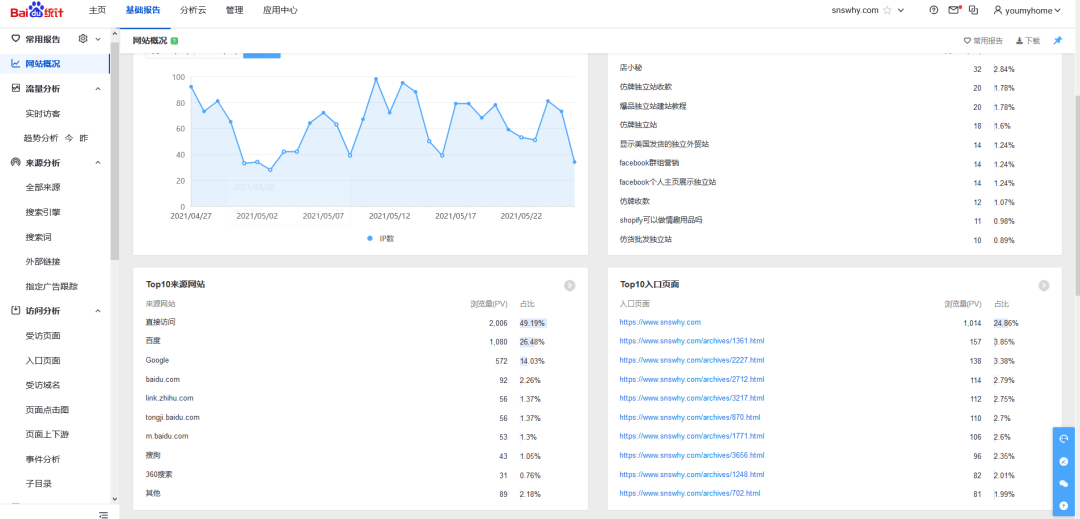
Task: Click the pin icon in report header
Action: coord(1058,41)
